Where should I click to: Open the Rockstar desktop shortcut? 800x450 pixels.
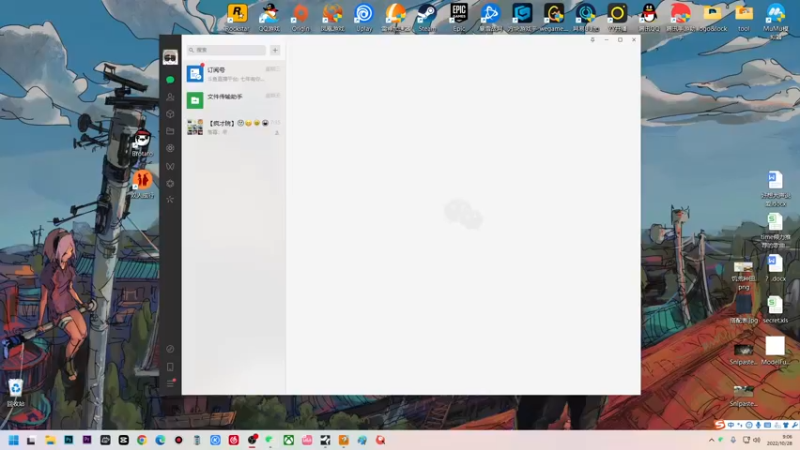[237, 18]
